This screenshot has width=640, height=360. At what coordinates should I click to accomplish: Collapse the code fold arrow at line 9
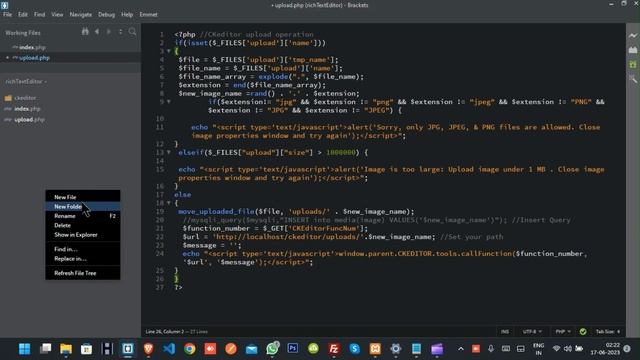pyautogui.click(x=169, y=102)
